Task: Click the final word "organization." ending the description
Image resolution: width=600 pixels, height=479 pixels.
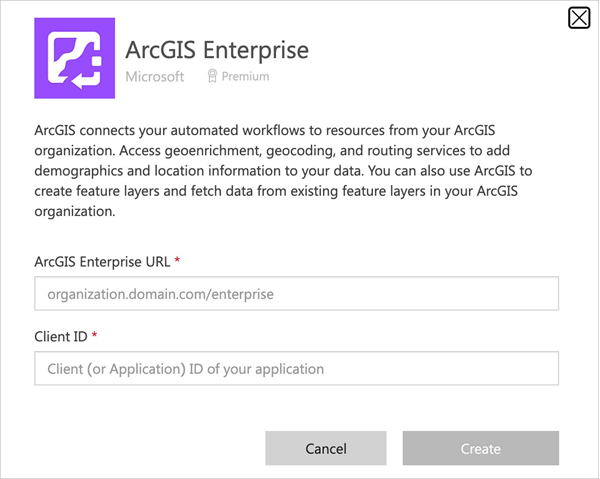Action: (x=75, y=211)
